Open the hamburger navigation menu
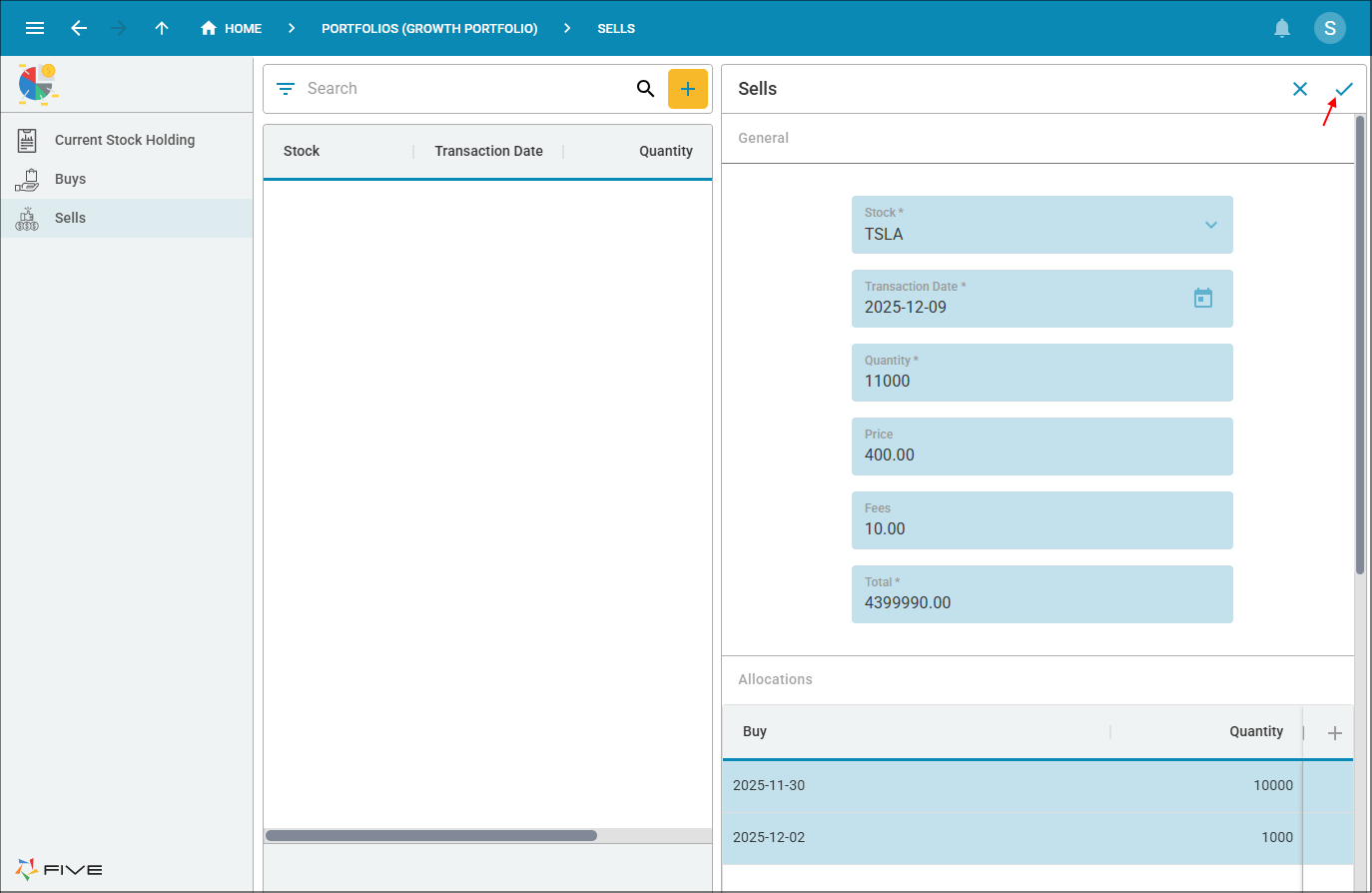1372x893 pixels. point(35,28)
